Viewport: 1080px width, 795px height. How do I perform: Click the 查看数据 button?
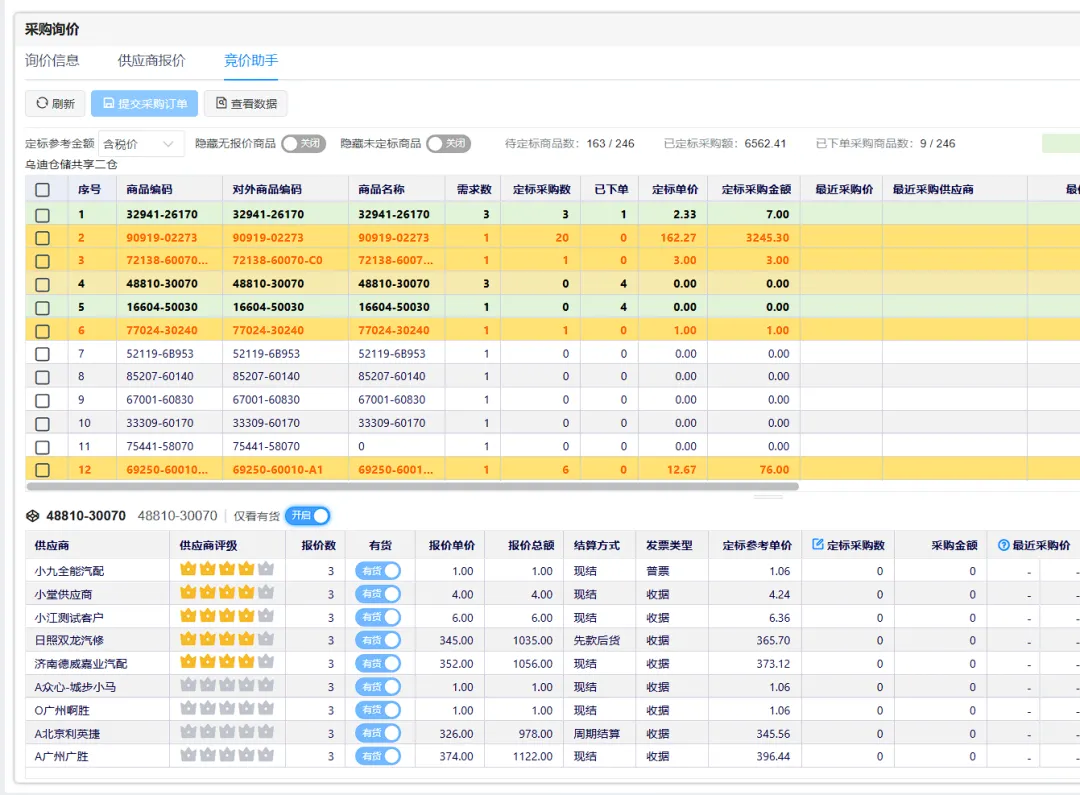pyautogui.click(x=246, y=103)
